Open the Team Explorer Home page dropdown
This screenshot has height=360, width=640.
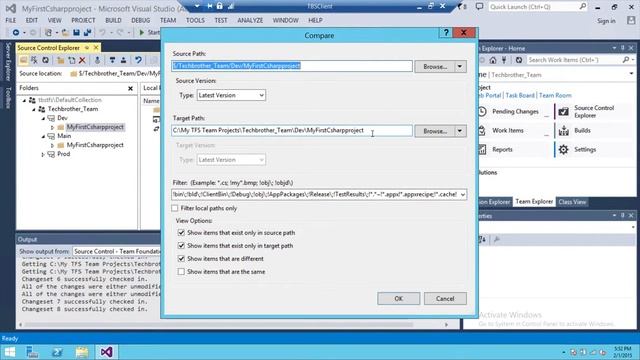point(631,74)
